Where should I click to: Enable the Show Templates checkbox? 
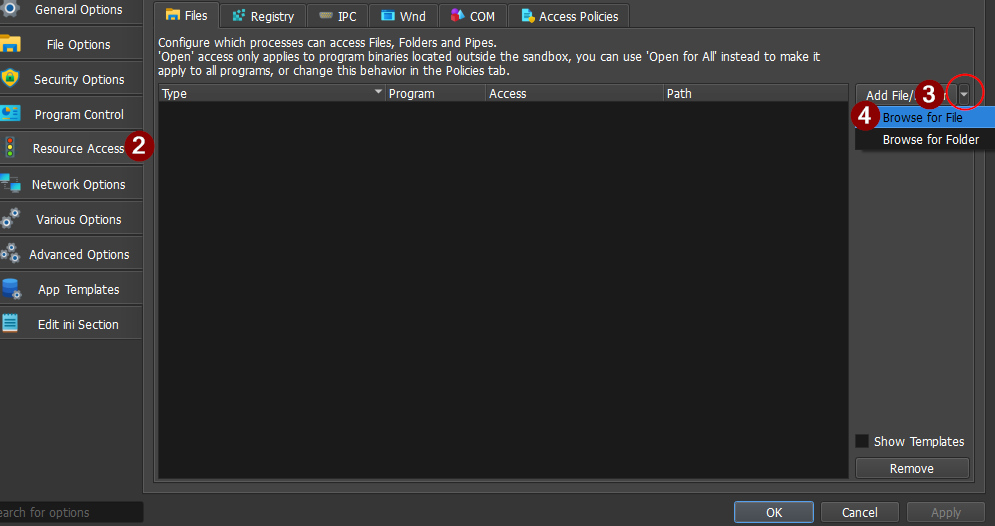tap(862, 441)
